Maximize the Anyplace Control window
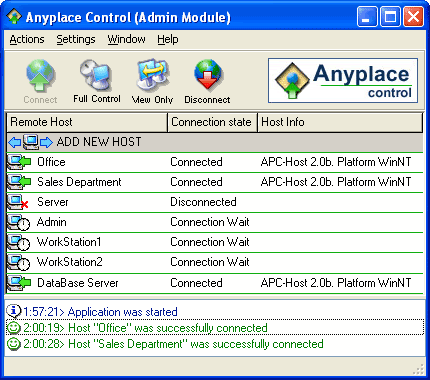430x380 pixels. click(390, 17)
